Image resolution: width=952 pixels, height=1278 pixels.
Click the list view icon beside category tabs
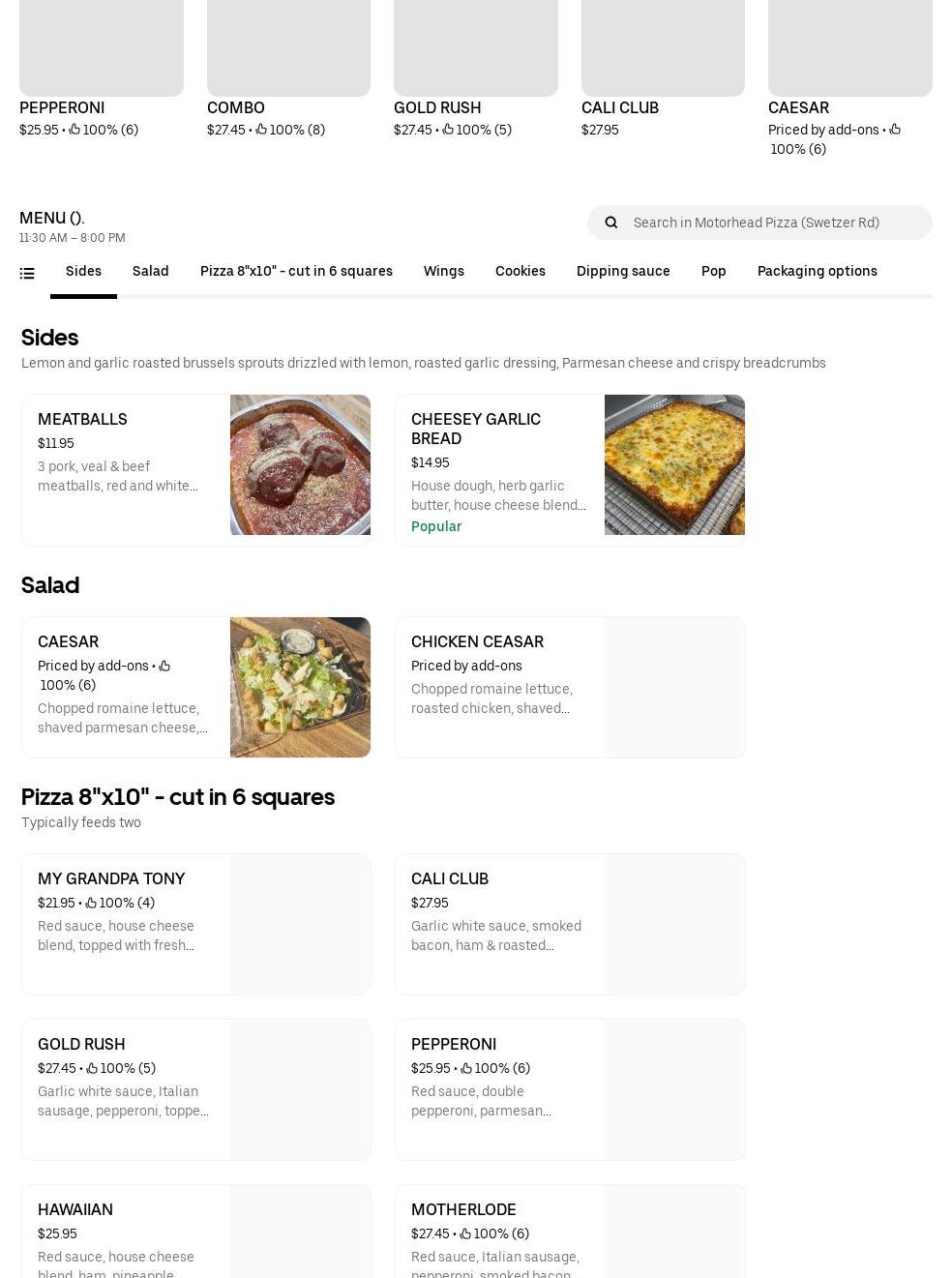[x=27, y=273]
